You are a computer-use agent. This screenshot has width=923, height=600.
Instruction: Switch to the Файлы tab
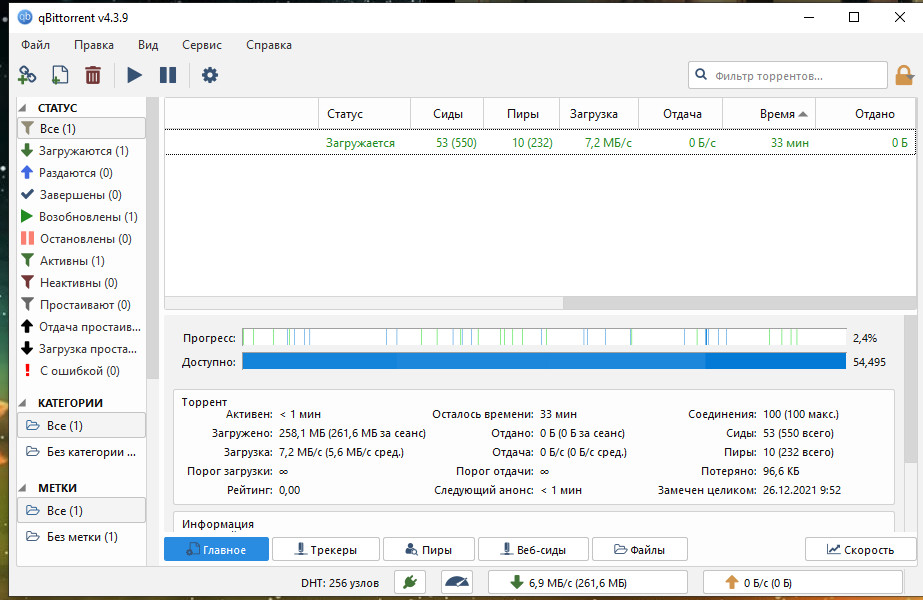[x=639, y=549]
